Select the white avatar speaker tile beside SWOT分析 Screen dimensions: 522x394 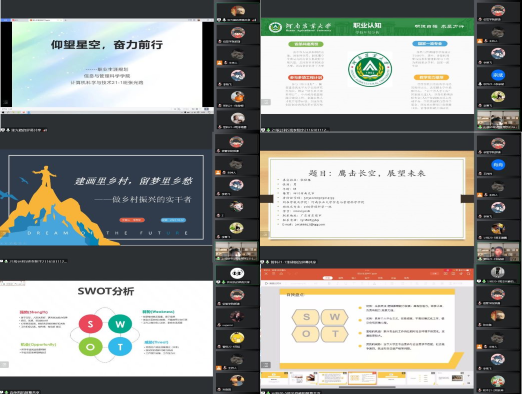click(237, 275)
